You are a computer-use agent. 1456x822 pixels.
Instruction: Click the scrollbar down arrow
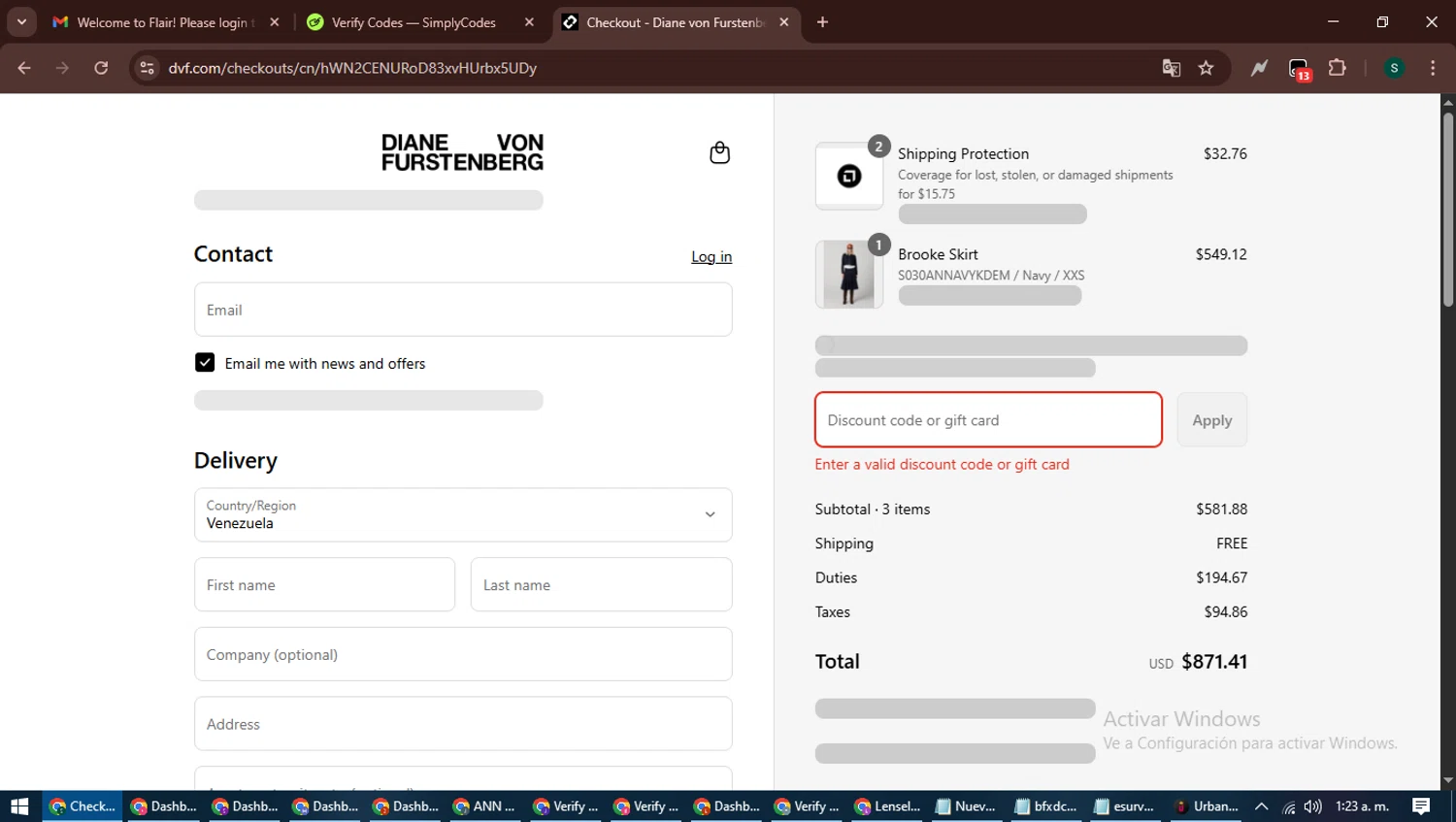(x=1448, y=780)
